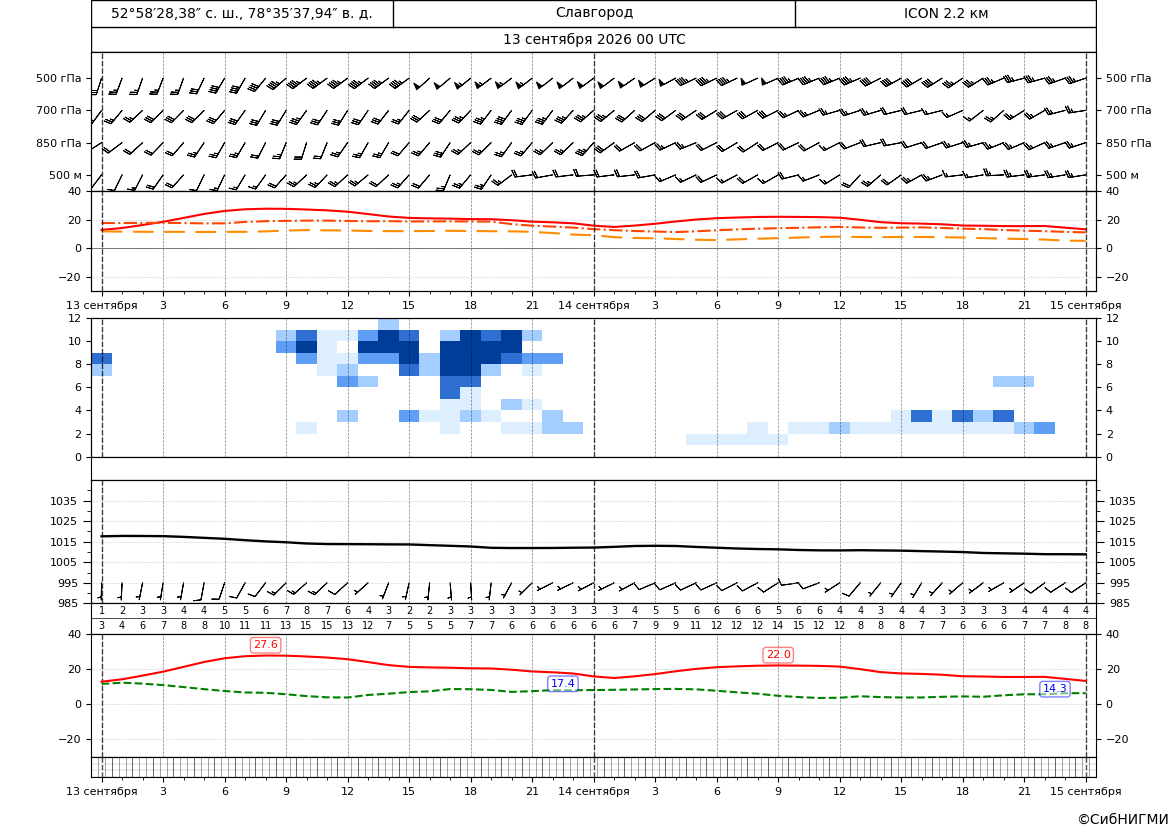Click the 850 гПа right axis label
Viewport: 1169px width, 827px height.
pyautogui.click(x=1128, y=143)
